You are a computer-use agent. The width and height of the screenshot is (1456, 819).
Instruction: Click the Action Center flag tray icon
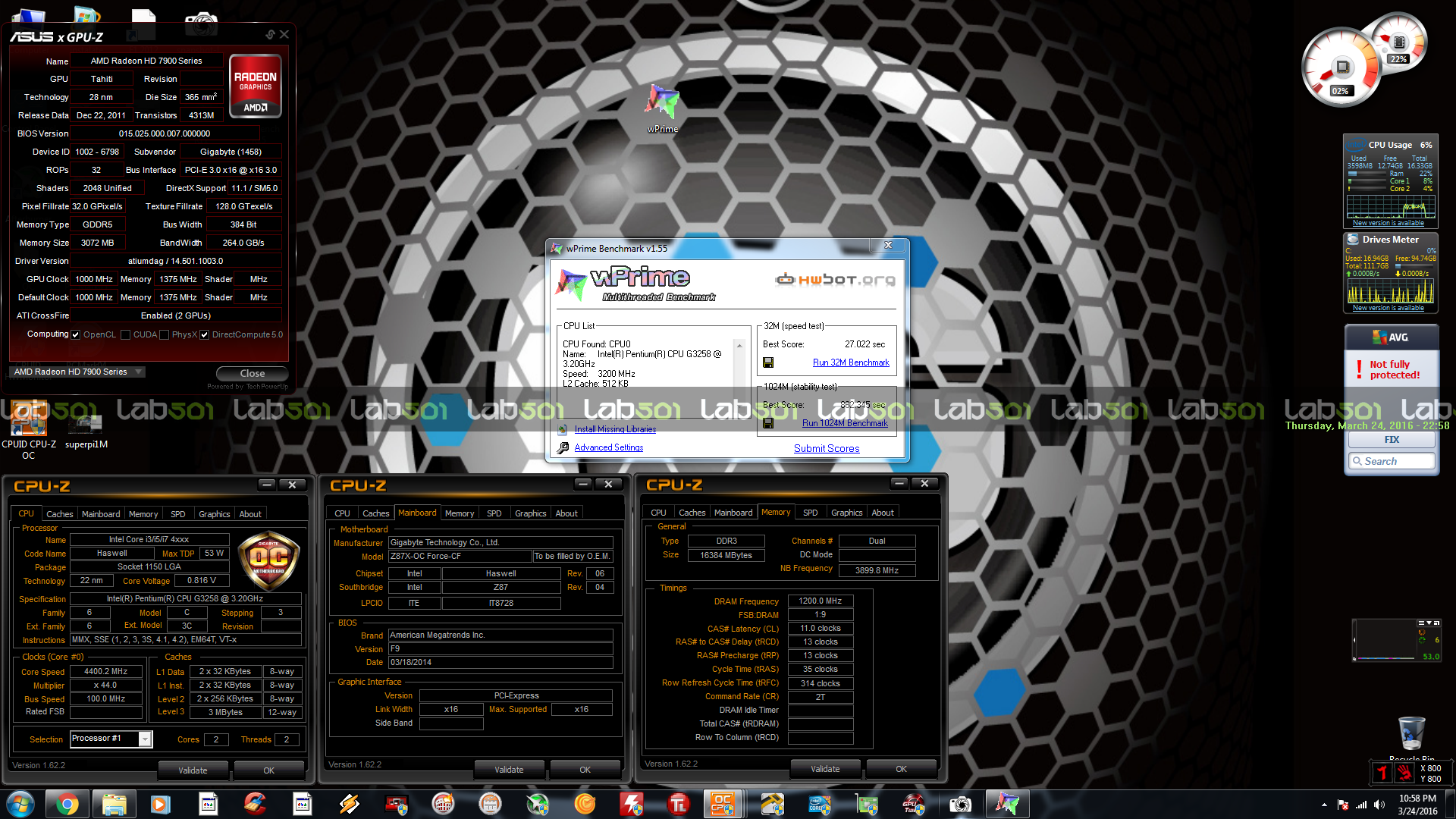[x=1343, y=805]
